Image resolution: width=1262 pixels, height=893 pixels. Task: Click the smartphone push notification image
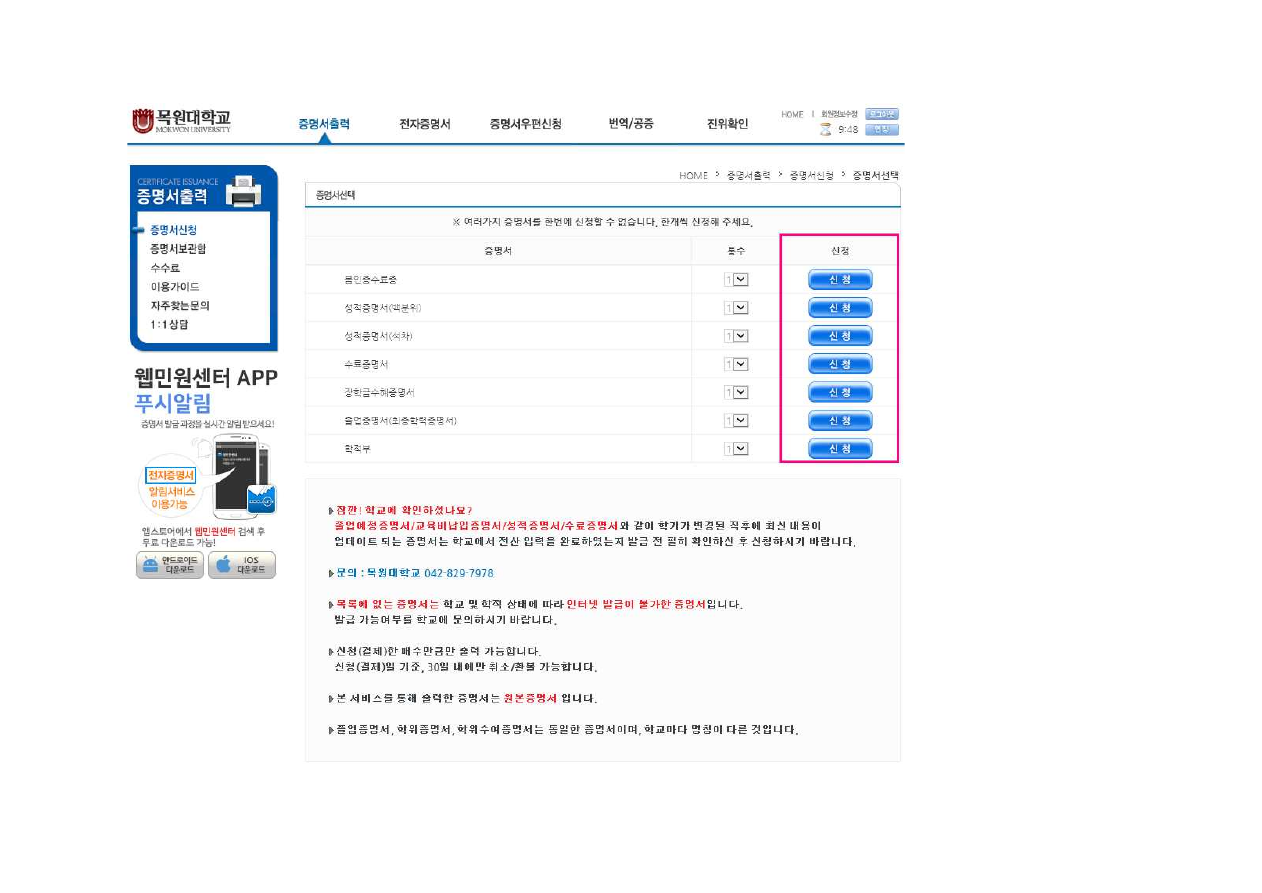click(243, 474)
